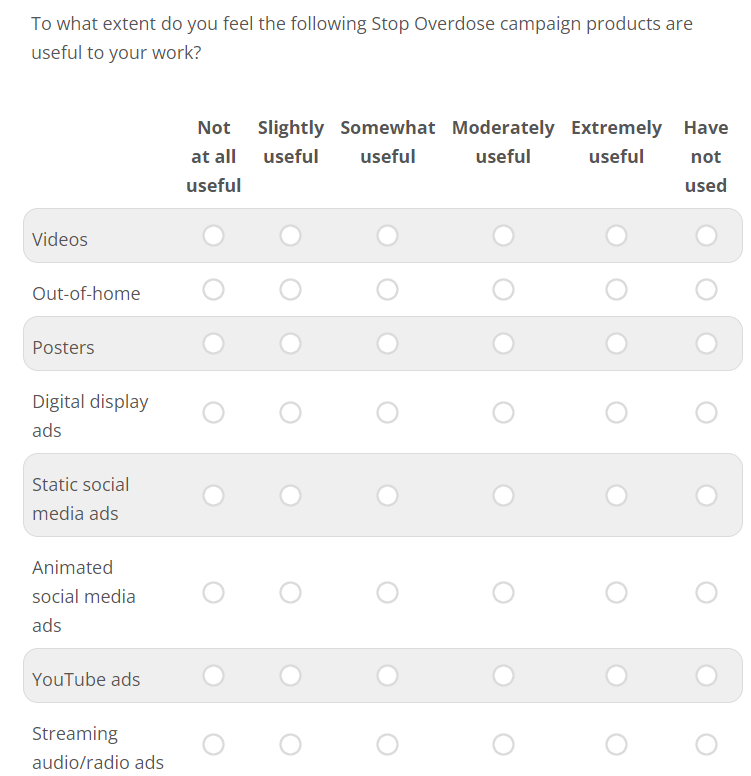Mark Videos as Have not used
Viewport: 751px width, 776px height.
pos(706,235)
